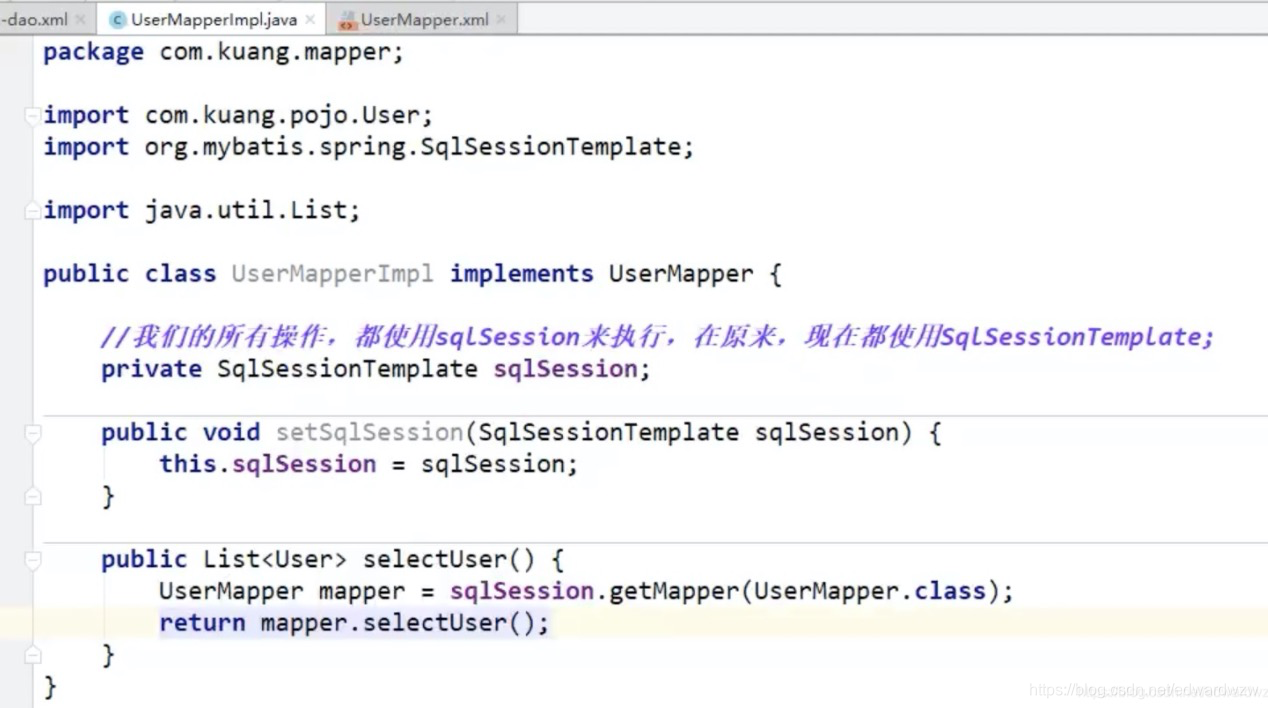Collapse imports at the com.kuang.pojo.User fold marker
The image size is (1268, 708).
tap(32, 115)
